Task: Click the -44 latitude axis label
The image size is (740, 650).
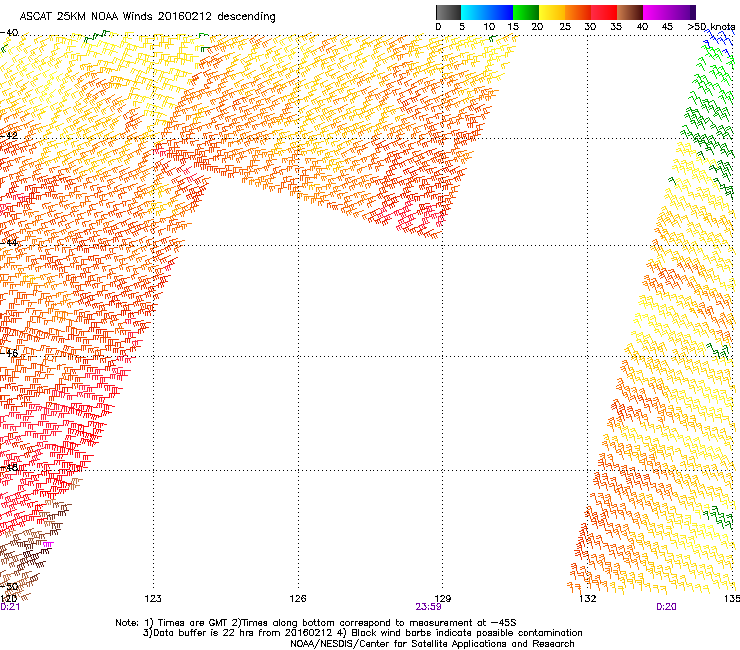Action: [x=9, y=243]
